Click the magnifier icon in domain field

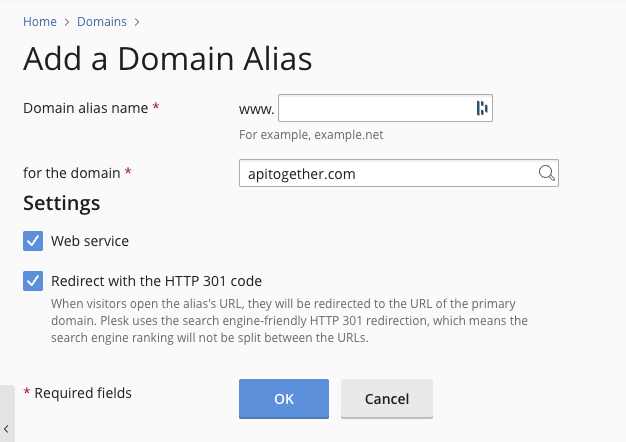546,173
